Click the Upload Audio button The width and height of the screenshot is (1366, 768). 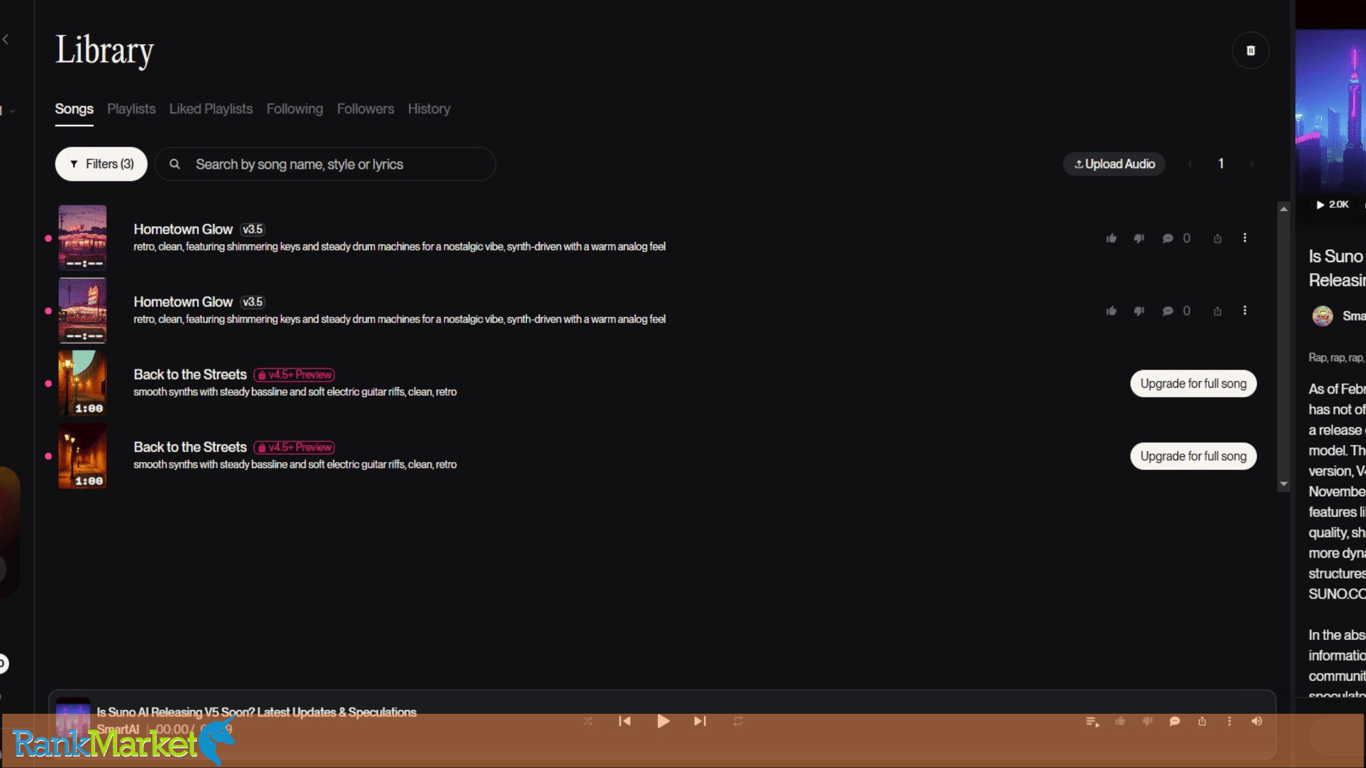coord(1114,164)
